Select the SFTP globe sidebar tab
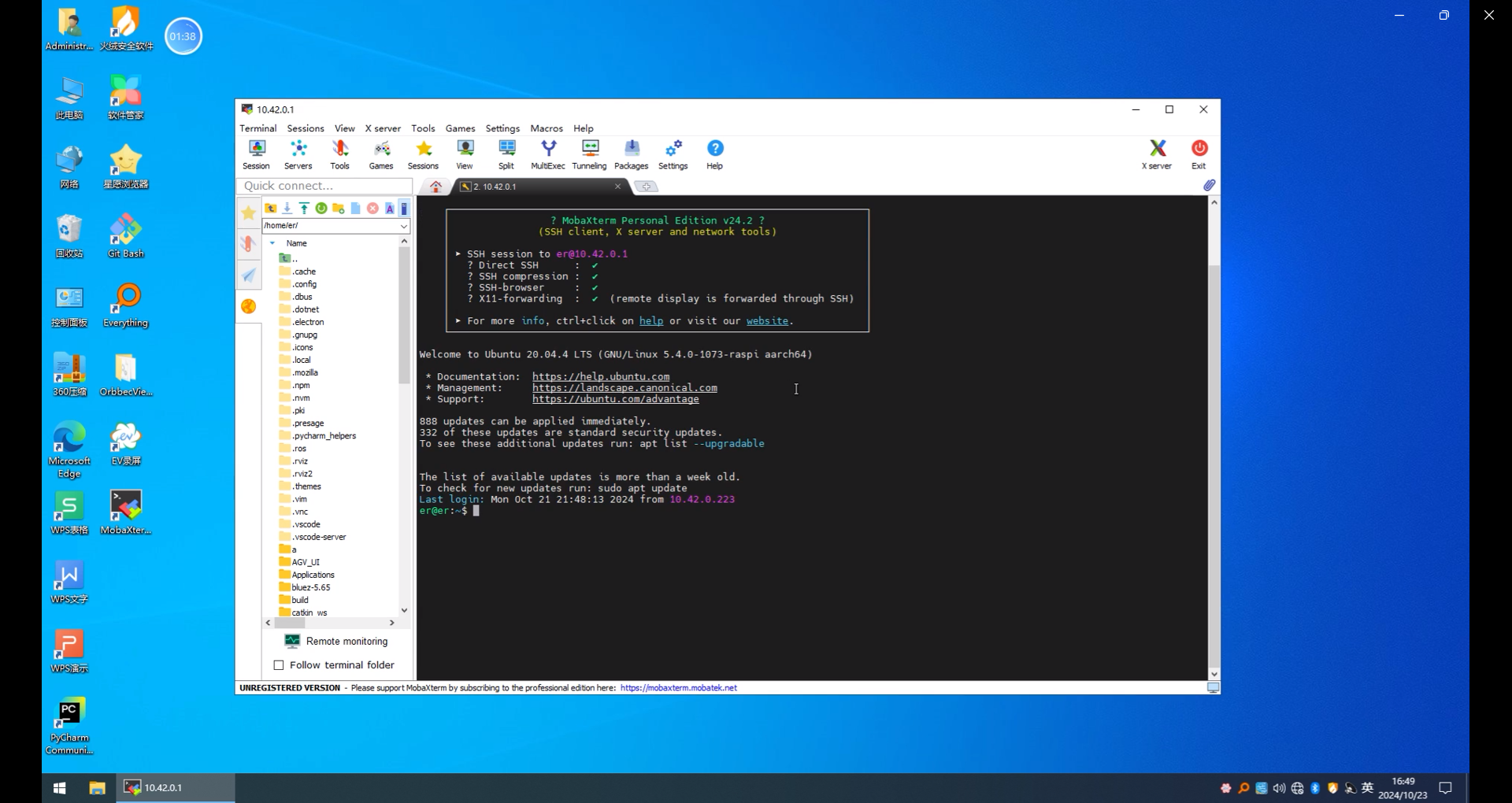Viewport: 1512px width, 803px height. click(249, 306)
